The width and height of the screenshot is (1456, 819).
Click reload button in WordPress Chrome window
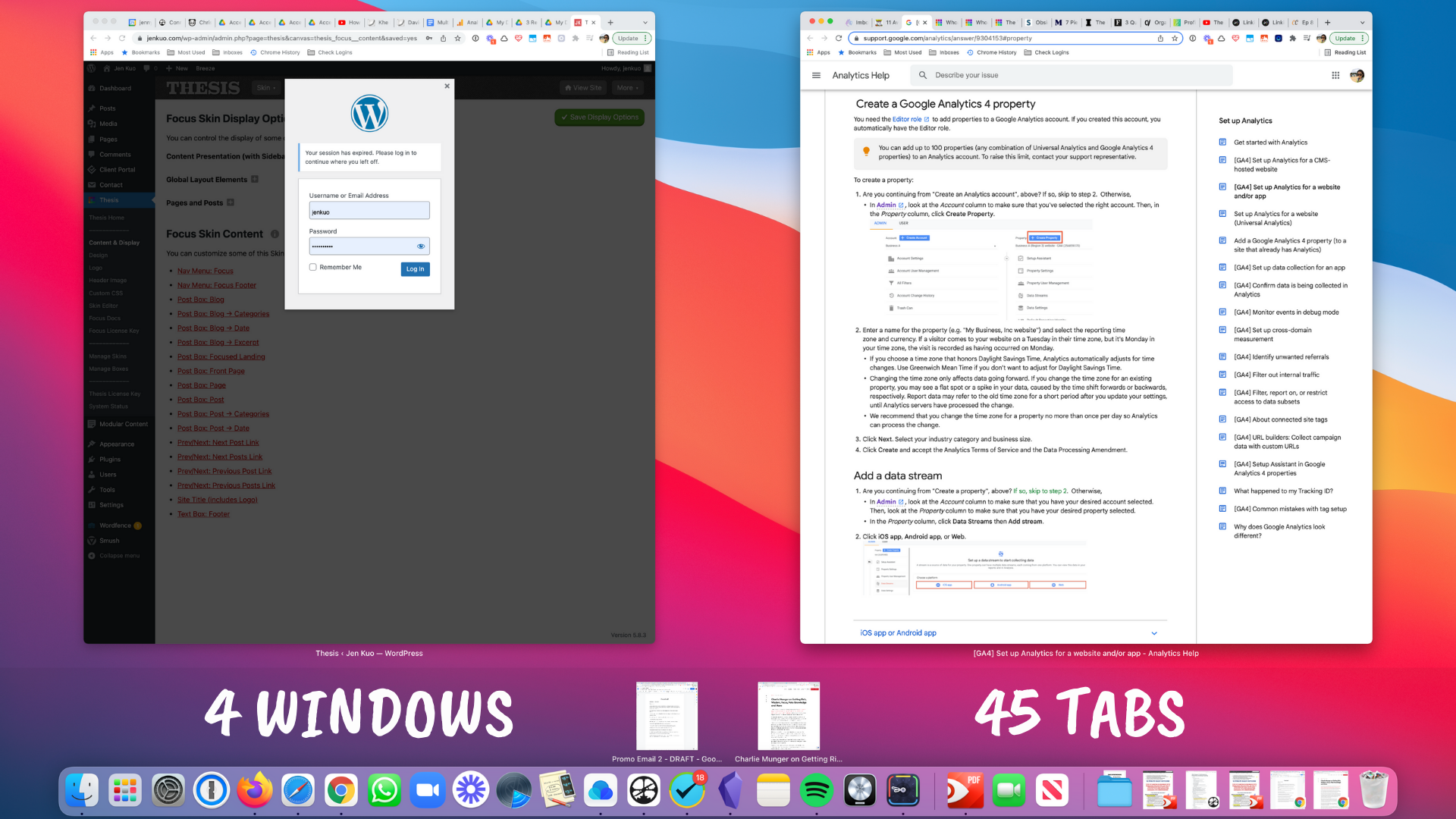(x=122, y=38)
